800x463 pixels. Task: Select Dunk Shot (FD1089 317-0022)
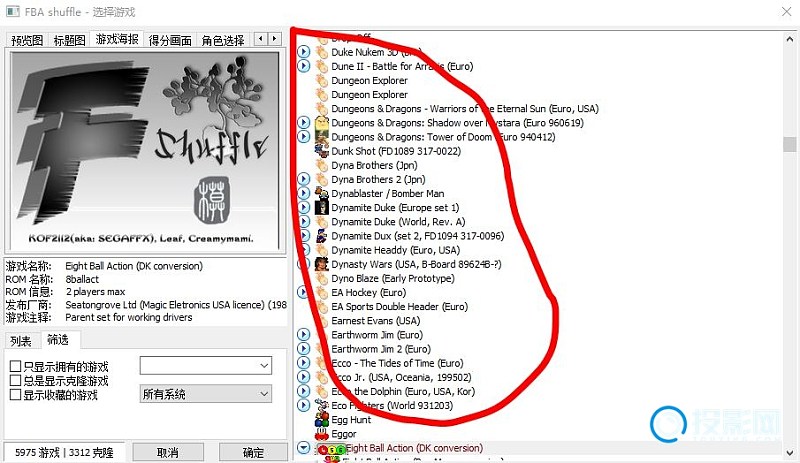[x=395, y=151]
